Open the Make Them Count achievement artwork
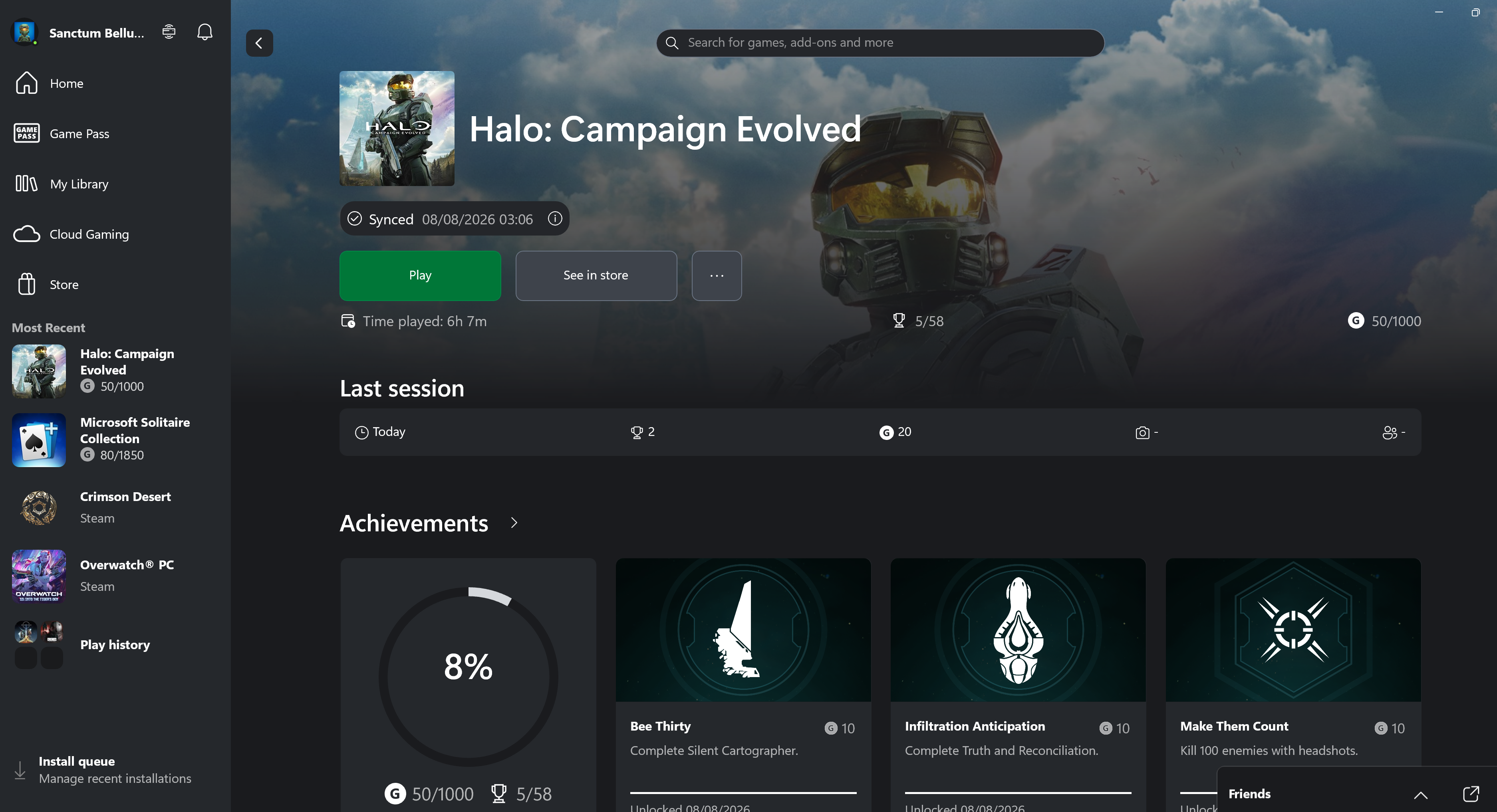The image size is (1497, 812). [x=1293, y=630]
